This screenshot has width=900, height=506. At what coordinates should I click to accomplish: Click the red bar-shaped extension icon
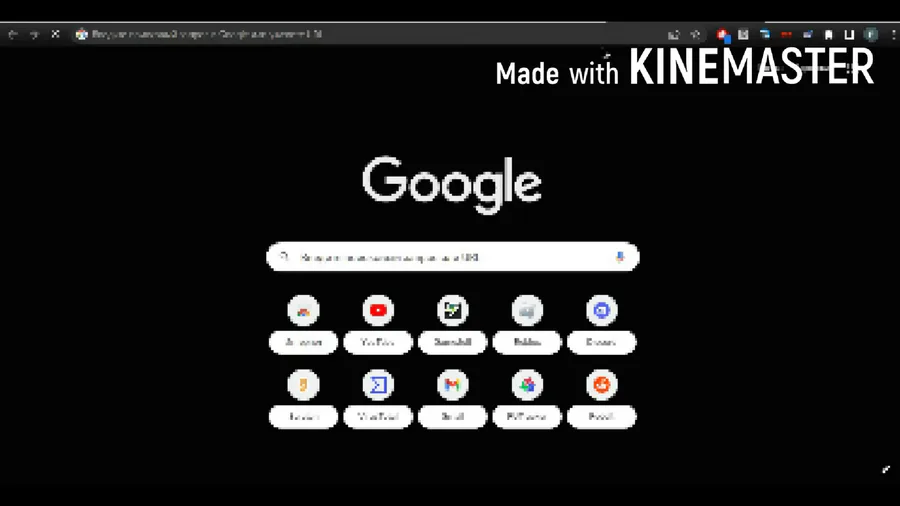(x=786, y=35)
